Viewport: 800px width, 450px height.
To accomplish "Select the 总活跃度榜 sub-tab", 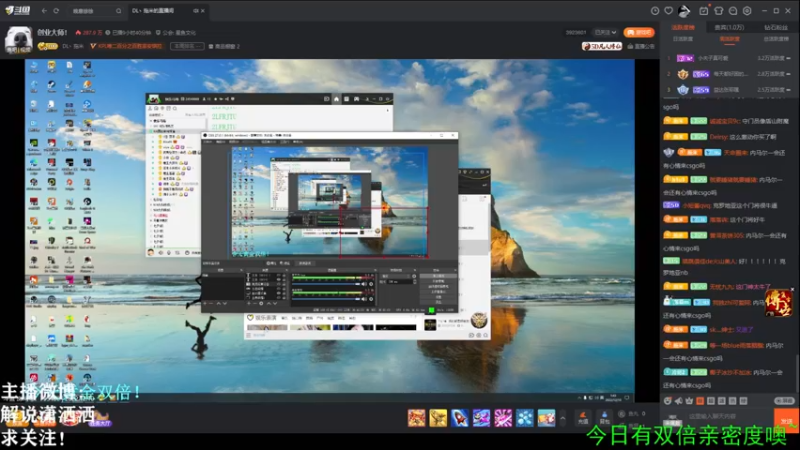I will point(776,39).
